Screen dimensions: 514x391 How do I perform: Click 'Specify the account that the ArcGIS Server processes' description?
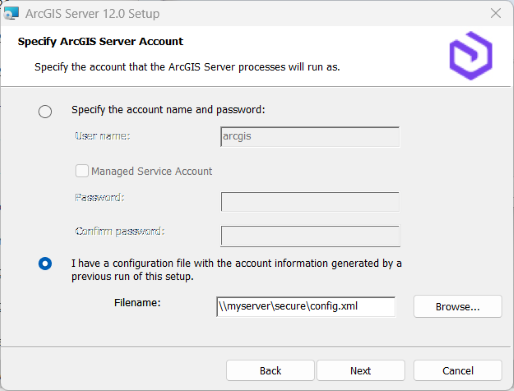[187, 67]
